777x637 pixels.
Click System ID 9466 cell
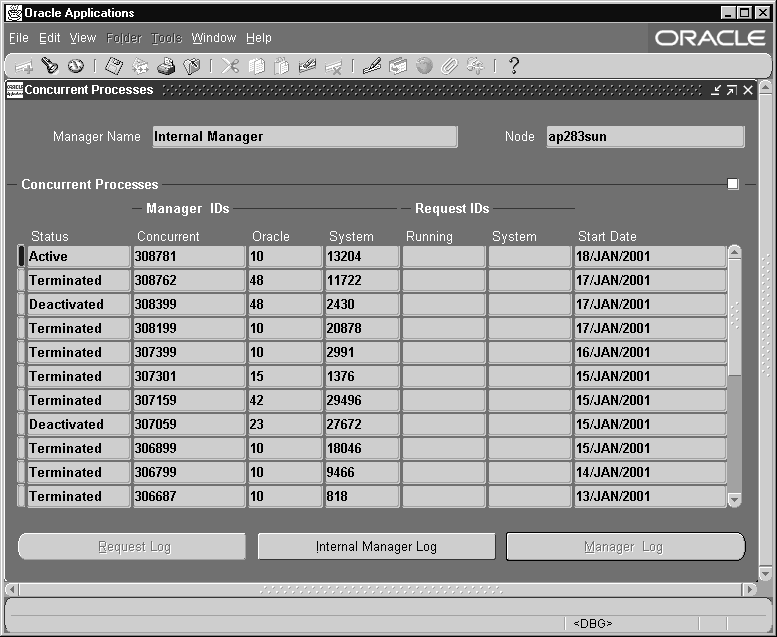point(362,472)
